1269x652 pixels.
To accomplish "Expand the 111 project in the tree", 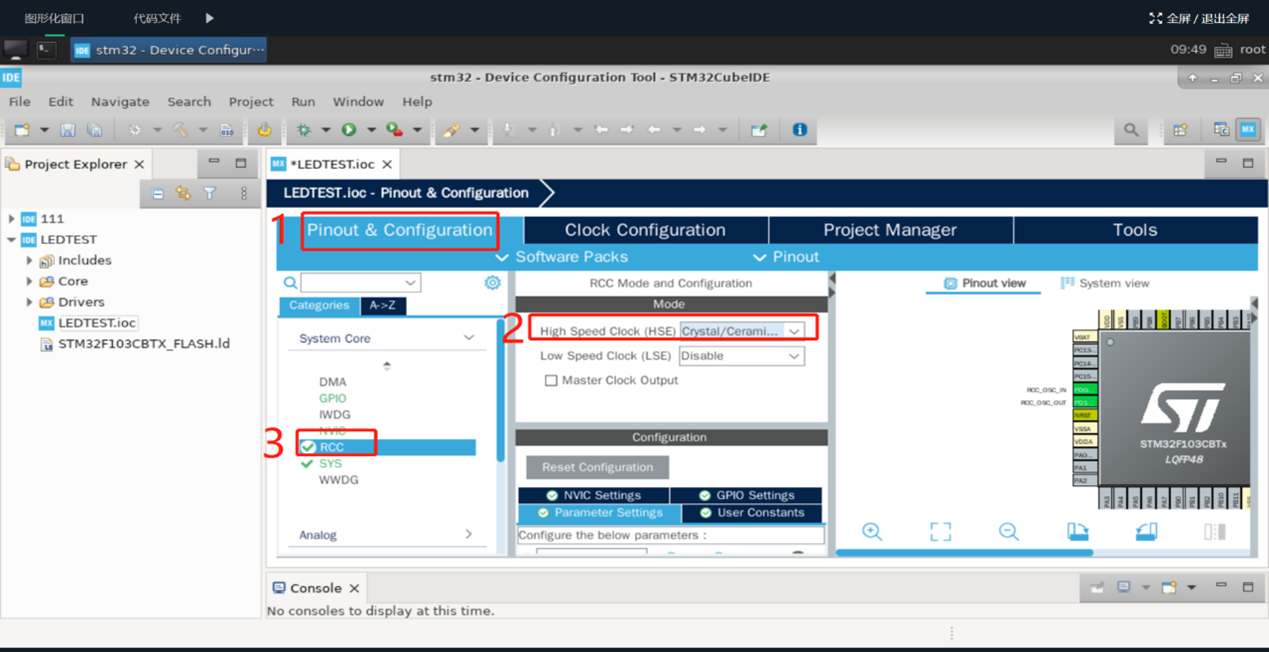I will pos(12,219).
